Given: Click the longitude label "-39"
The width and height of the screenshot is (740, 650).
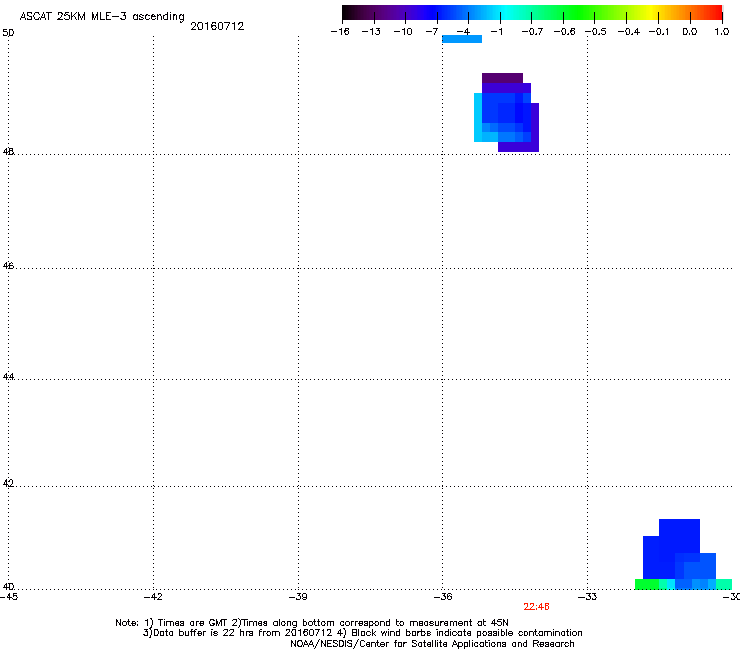Looking at the screenshot, I should coord(298,597).
